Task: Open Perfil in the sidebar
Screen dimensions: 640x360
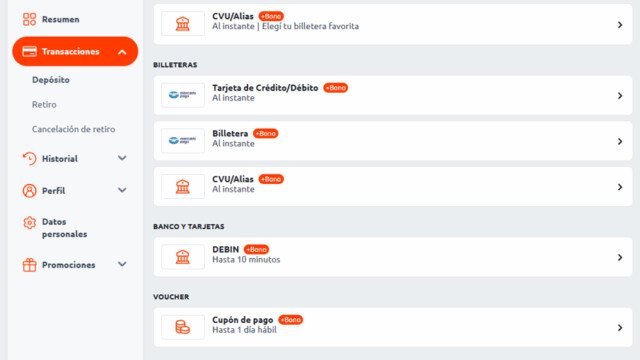Action: pyautogui.click(x=53, y=191)
